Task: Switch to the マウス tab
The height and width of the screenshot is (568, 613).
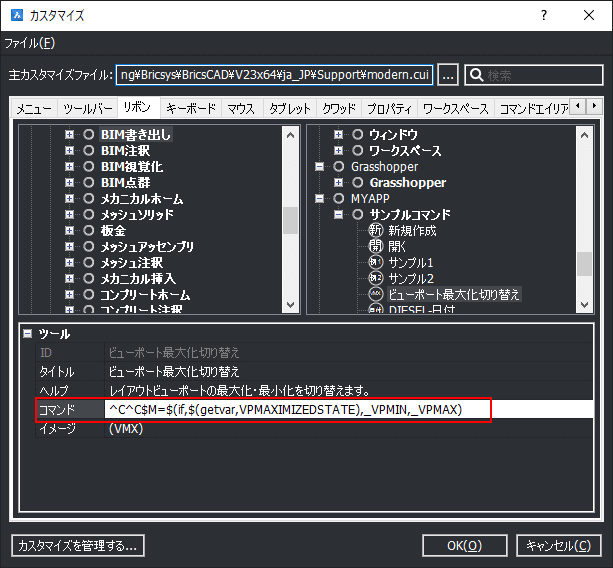Action: (241, 108)
